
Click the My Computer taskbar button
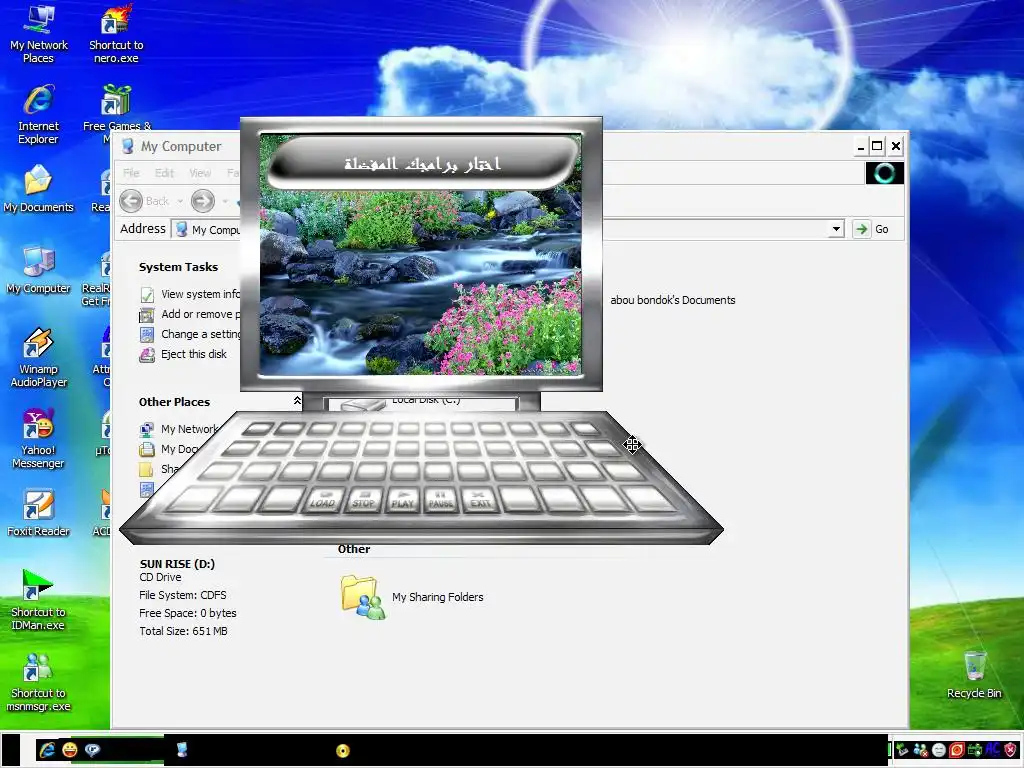[182, 750]
